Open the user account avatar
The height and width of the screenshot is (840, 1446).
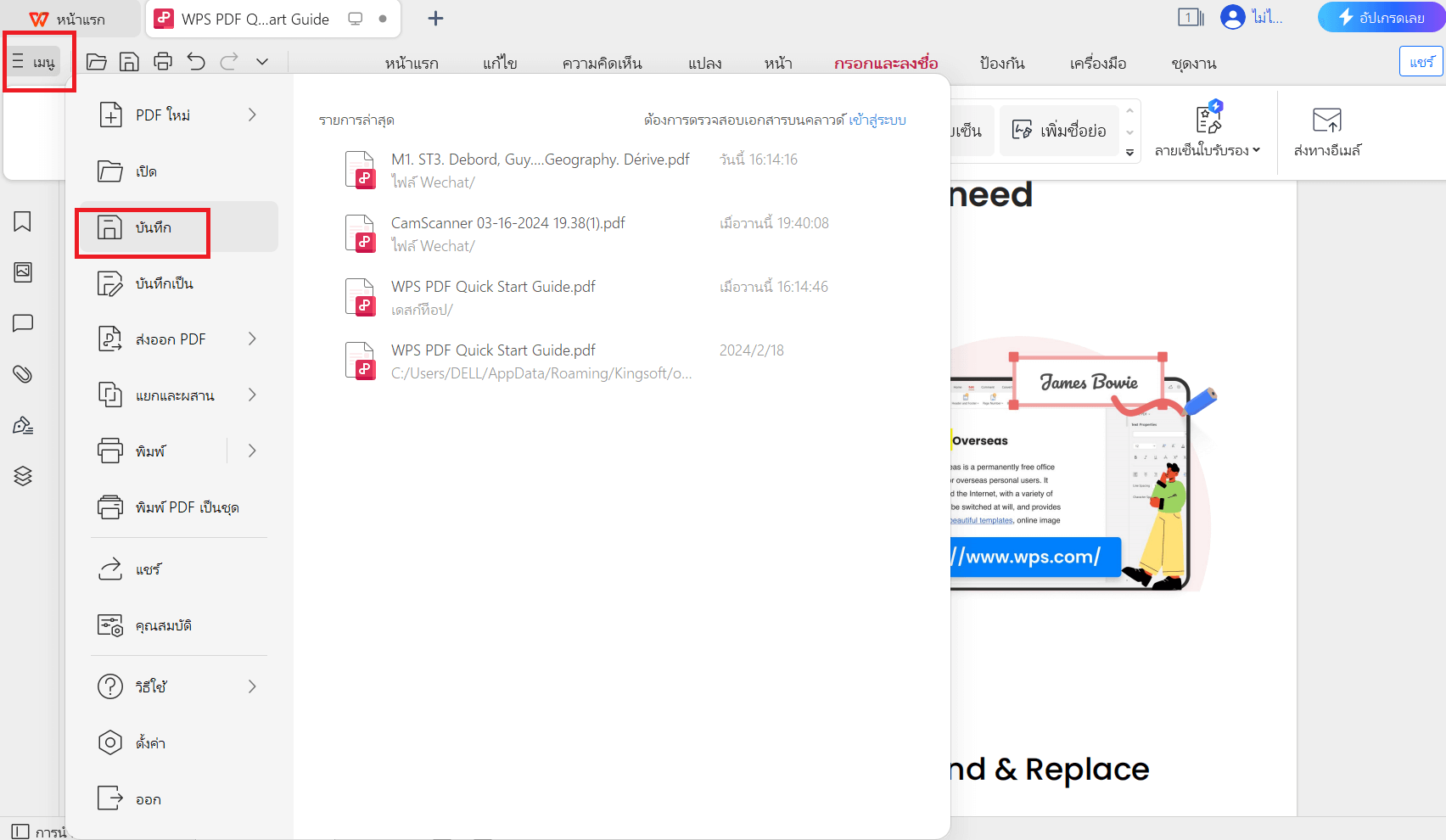(1232, 17)
